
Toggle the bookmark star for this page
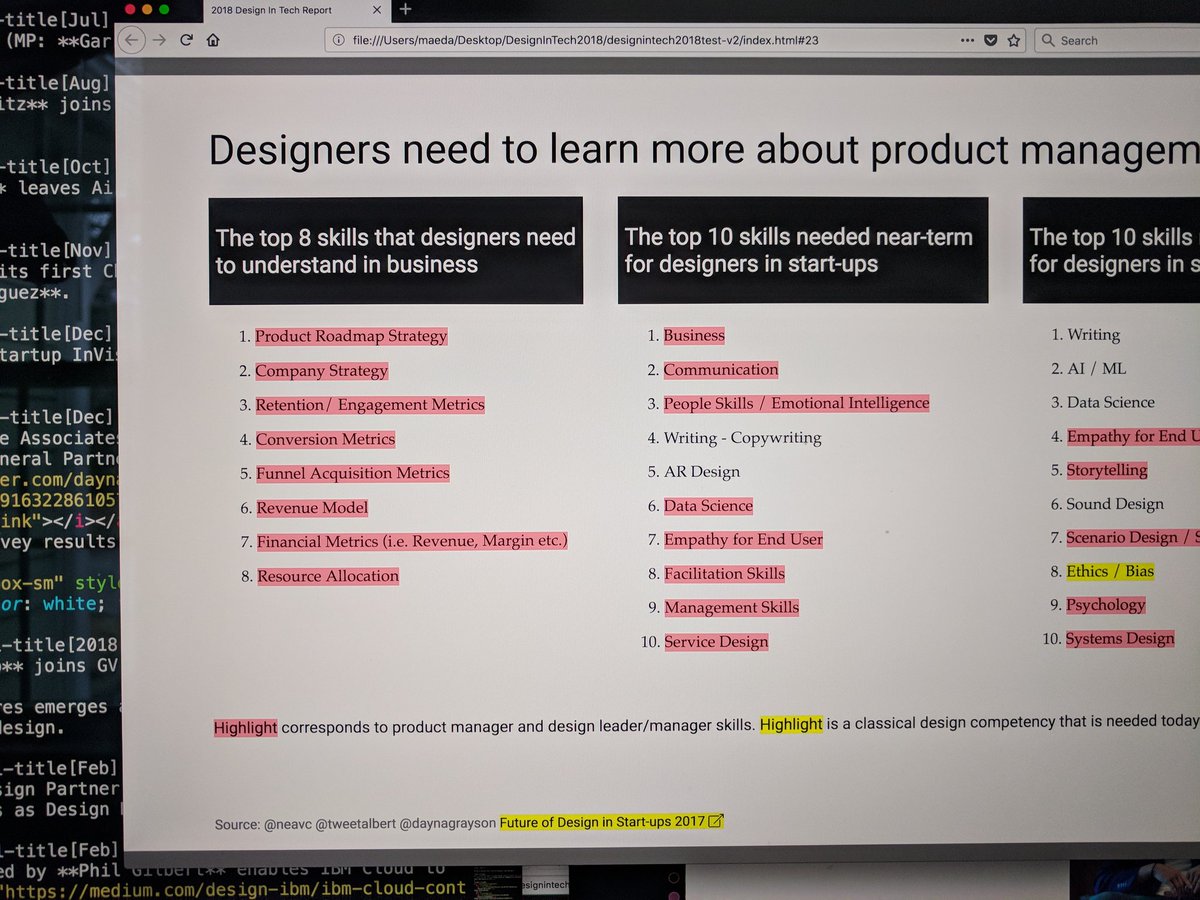[x=1012, y=40]
